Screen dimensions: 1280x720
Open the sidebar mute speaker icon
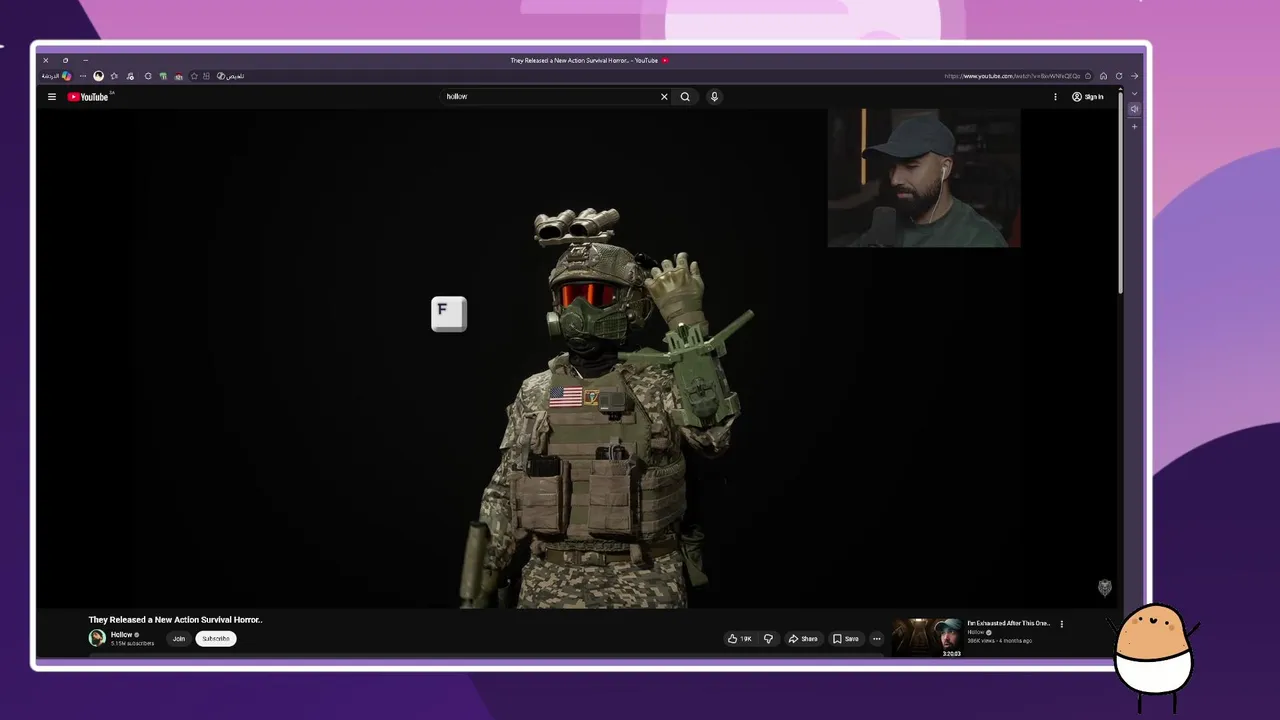pos(1134,109)
